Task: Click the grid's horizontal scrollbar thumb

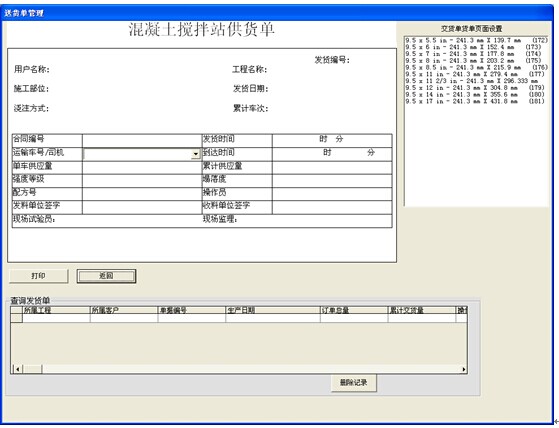Action: [32, 369]
